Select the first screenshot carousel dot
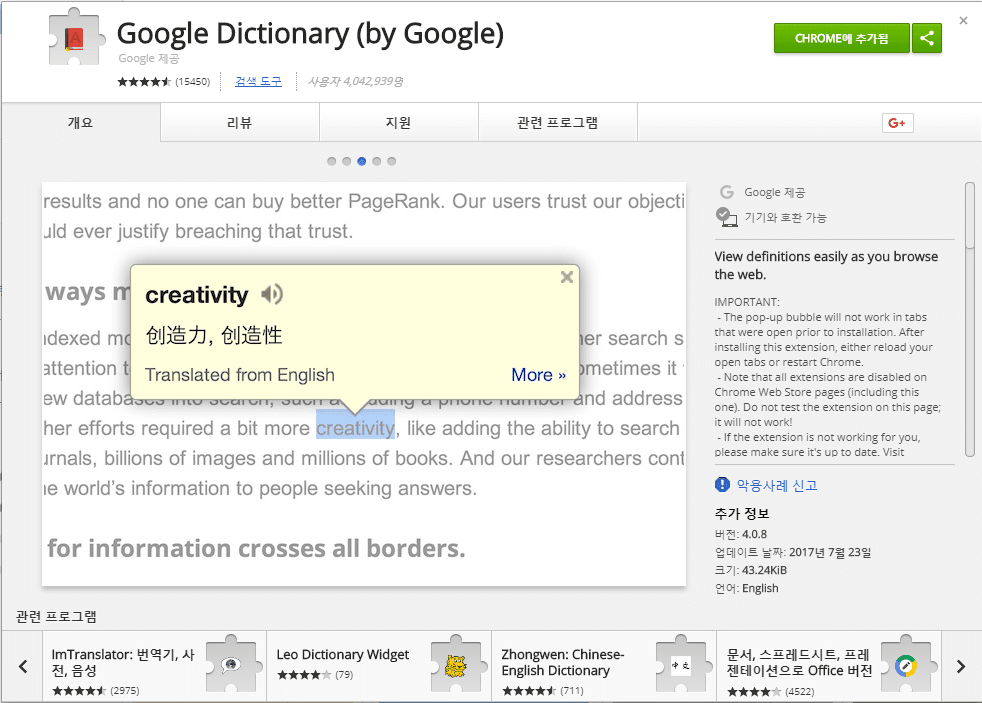 pos(332,162)
